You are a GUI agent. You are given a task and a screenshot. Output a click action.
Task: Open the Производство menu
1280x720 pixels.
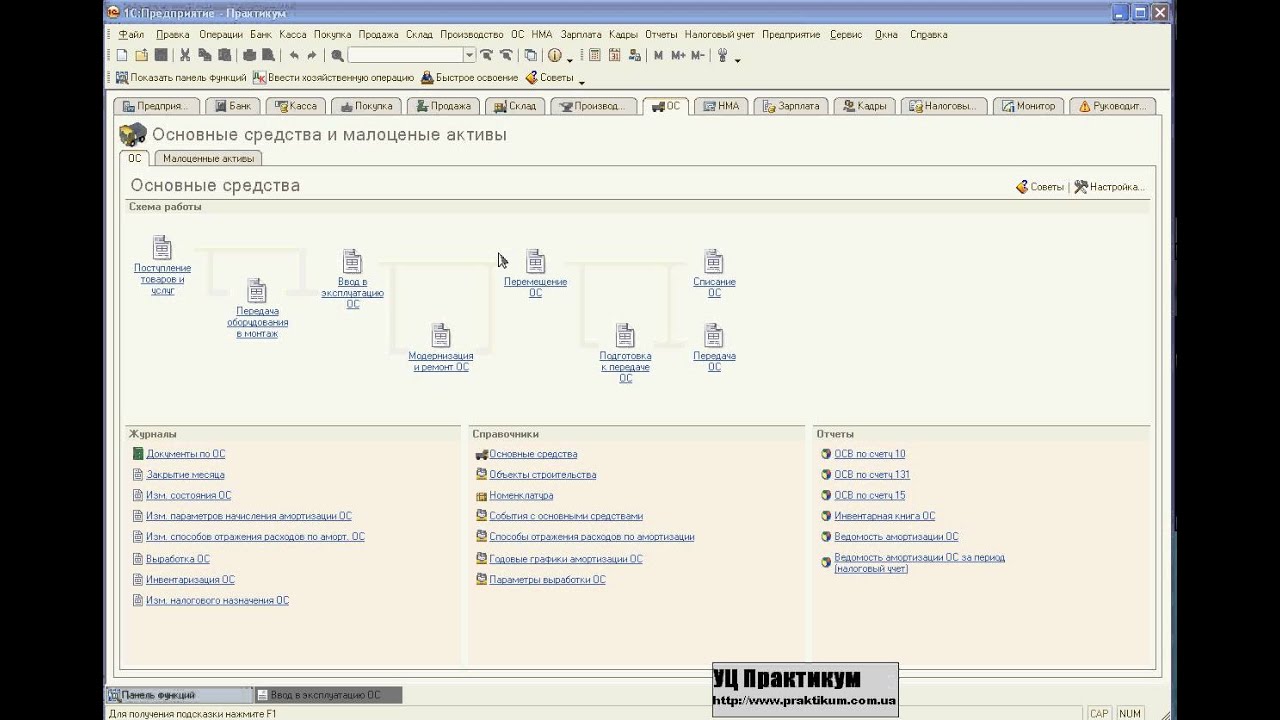(472, 34)
